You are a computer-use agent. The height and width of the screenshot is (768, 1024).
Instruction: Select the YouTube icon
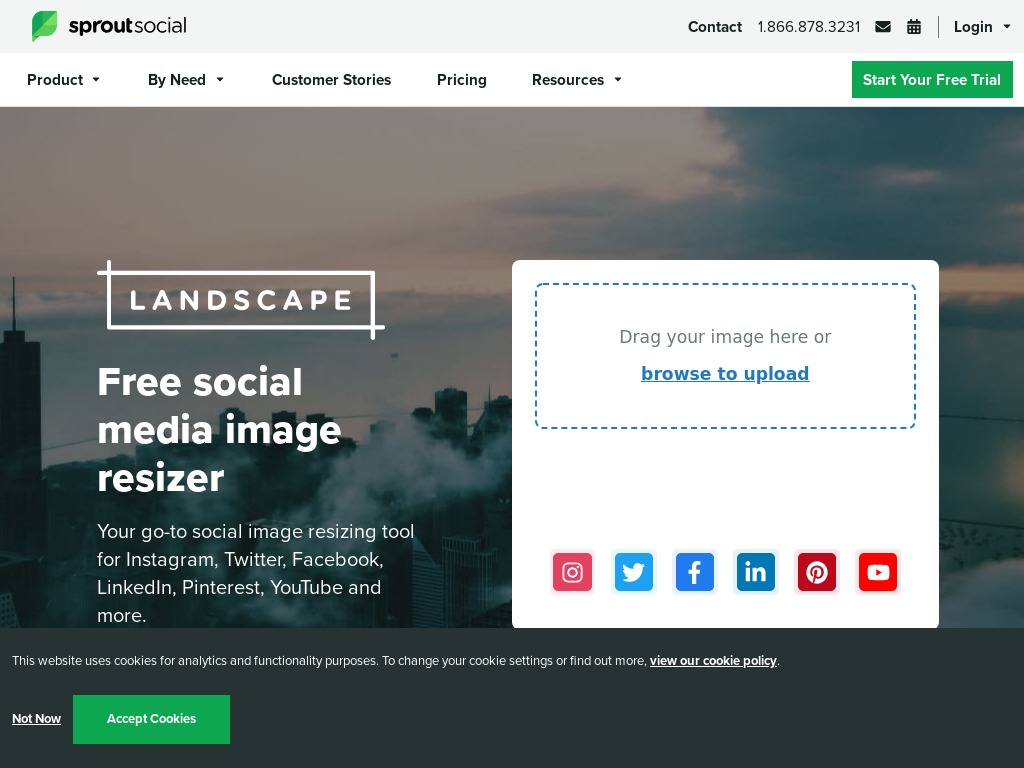click(878, 572)
